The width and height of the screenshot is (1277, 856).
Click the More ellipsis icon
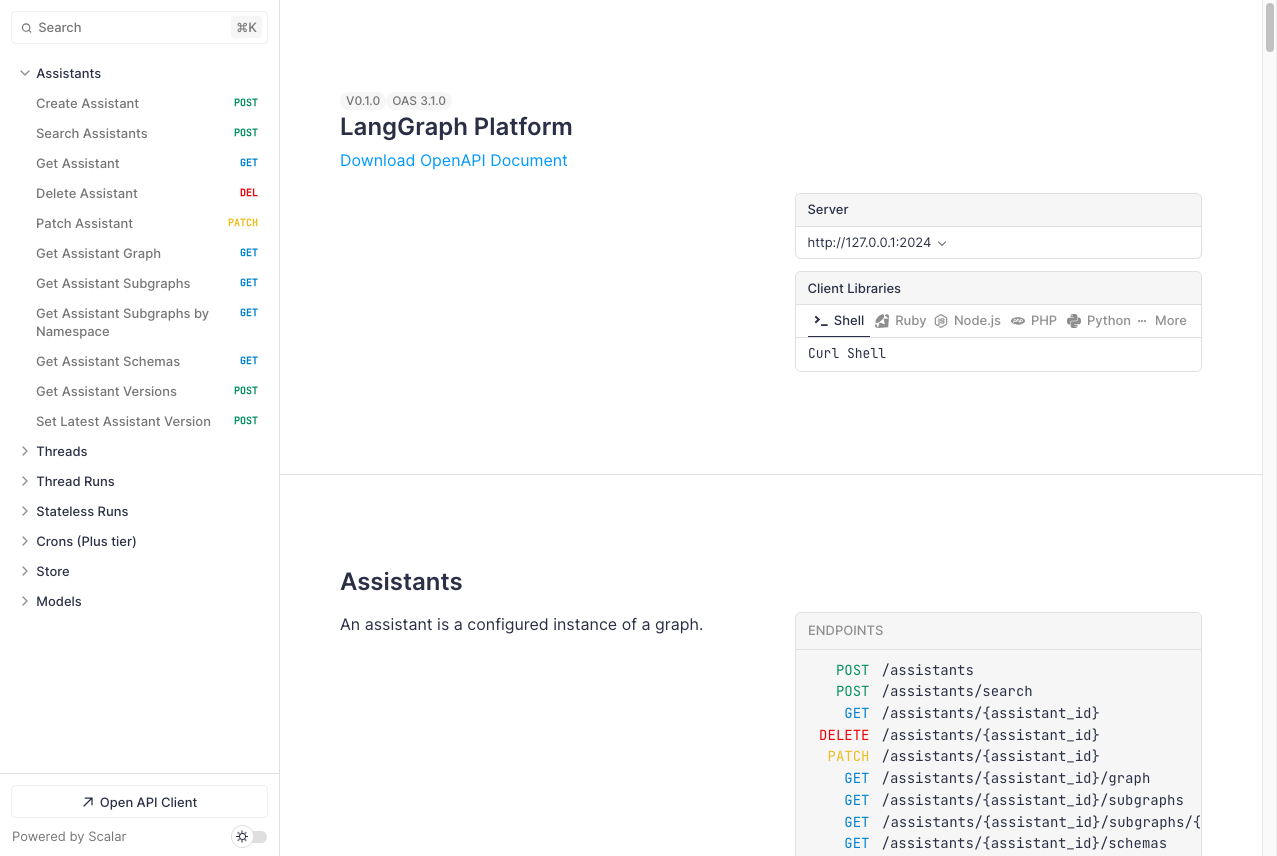tap(1142, 321)
